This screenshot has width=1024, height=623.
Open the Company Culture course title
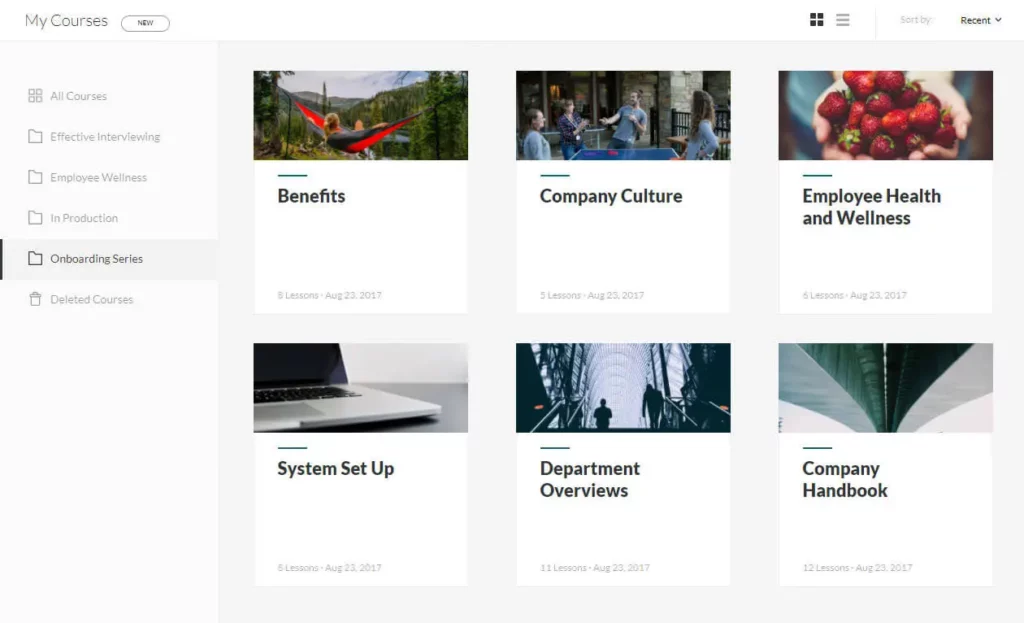pyautogui.click(x=611, y=196)
